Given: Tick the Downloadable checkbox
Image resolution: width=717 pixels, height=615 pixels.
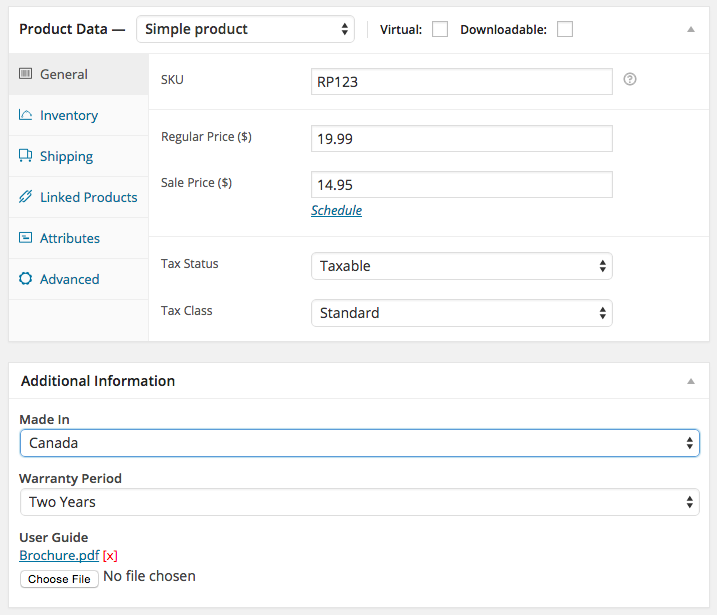Looking at the screenshot, I should 565,29.
